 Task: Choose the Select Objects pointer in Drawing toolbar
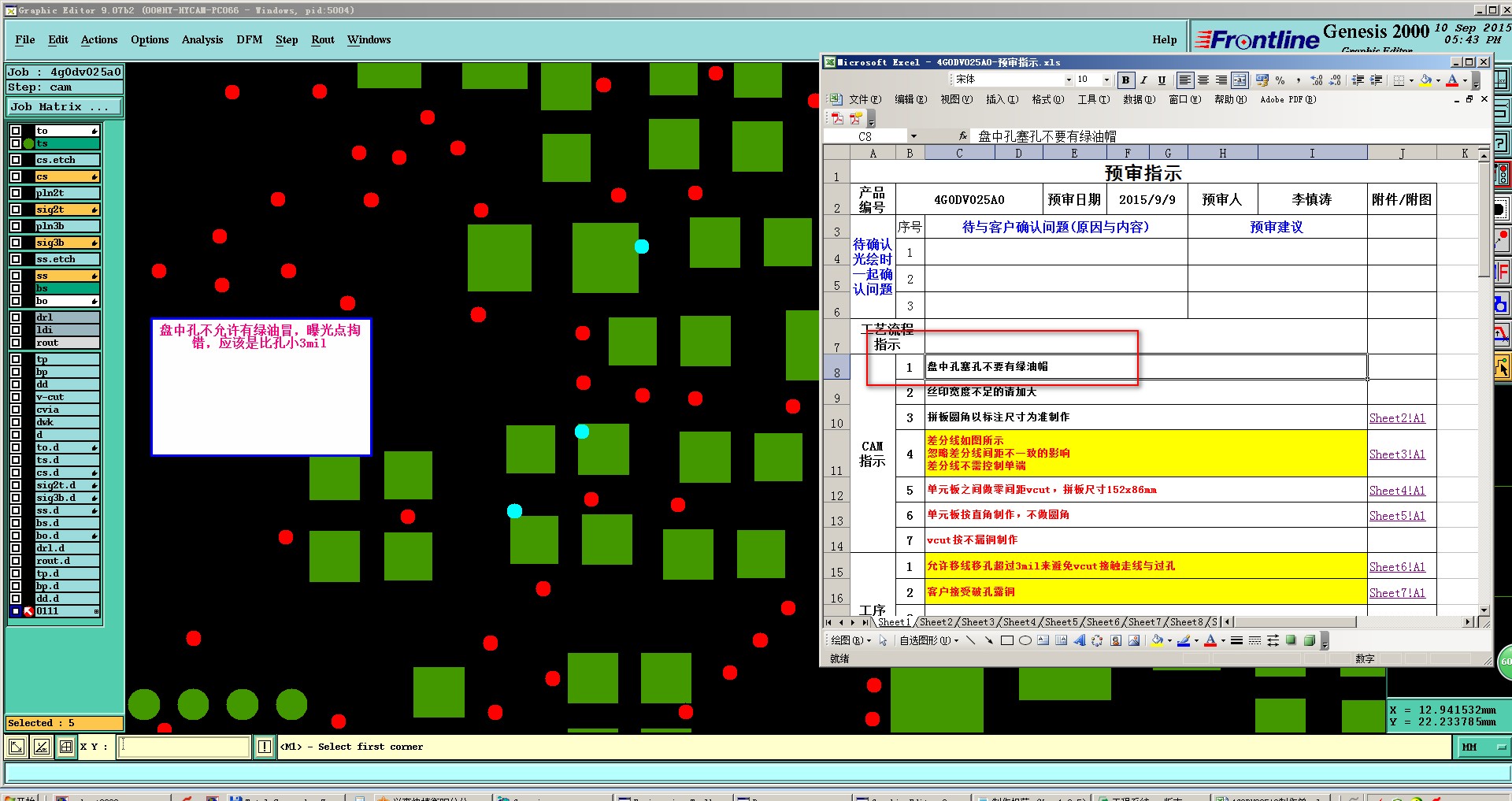coord(883,640)
